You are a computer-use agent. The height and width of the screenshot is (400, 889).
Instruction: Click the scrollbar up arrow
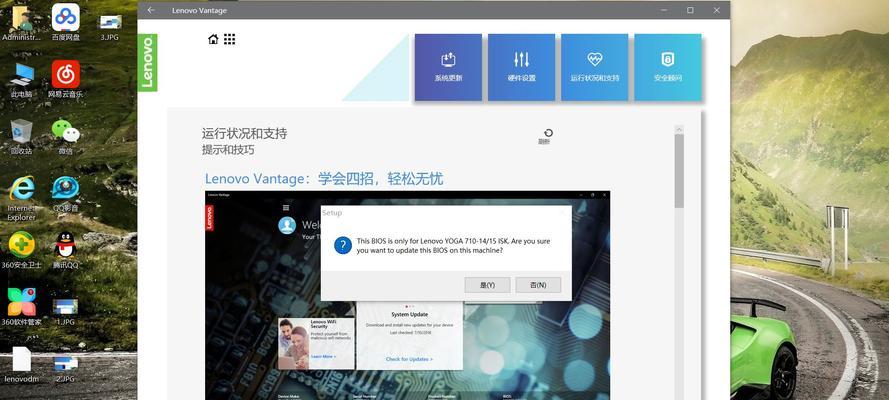(679, 130)
